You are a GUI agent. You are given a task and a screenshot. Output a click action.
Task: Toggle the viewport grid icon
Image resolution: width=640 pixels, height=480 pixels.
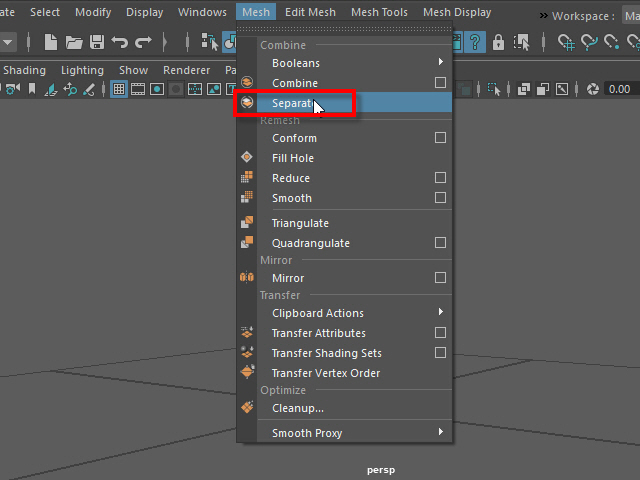pyautogui.click(x=119, y=89)
